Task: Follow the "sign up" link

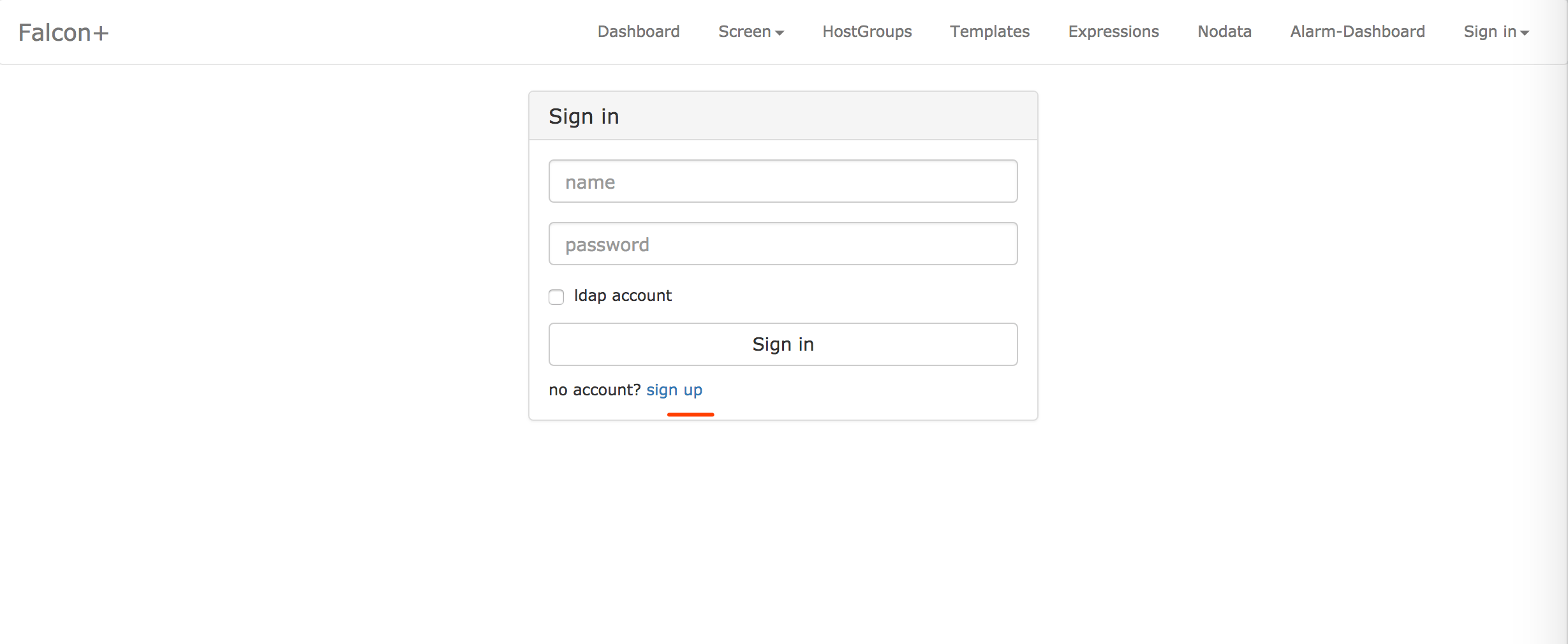Action: pyautogui.click(x=674, y=390)
